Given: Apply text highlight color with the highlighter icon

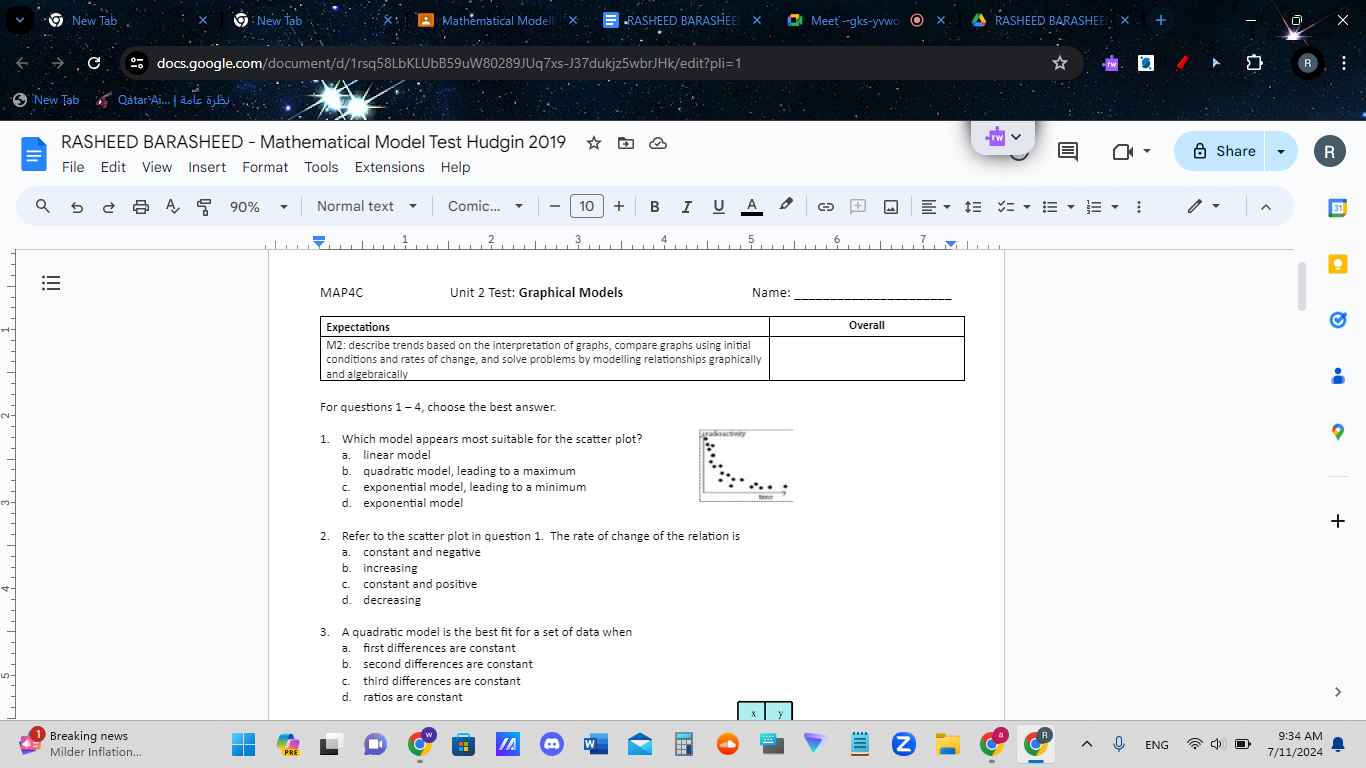Looking at the screenshot, I should coord(785,206).
